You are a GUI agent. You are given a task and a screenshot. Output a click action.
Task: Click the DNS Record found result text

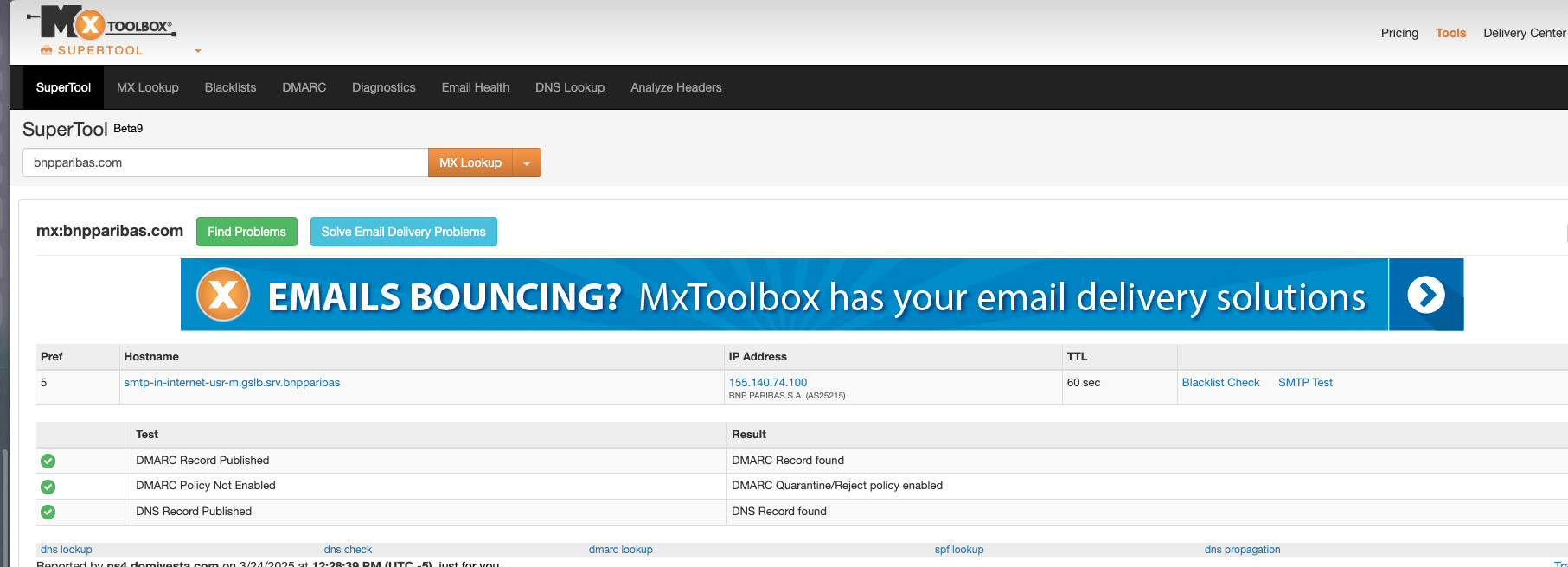pyautogui.click(x=779, y=512)
